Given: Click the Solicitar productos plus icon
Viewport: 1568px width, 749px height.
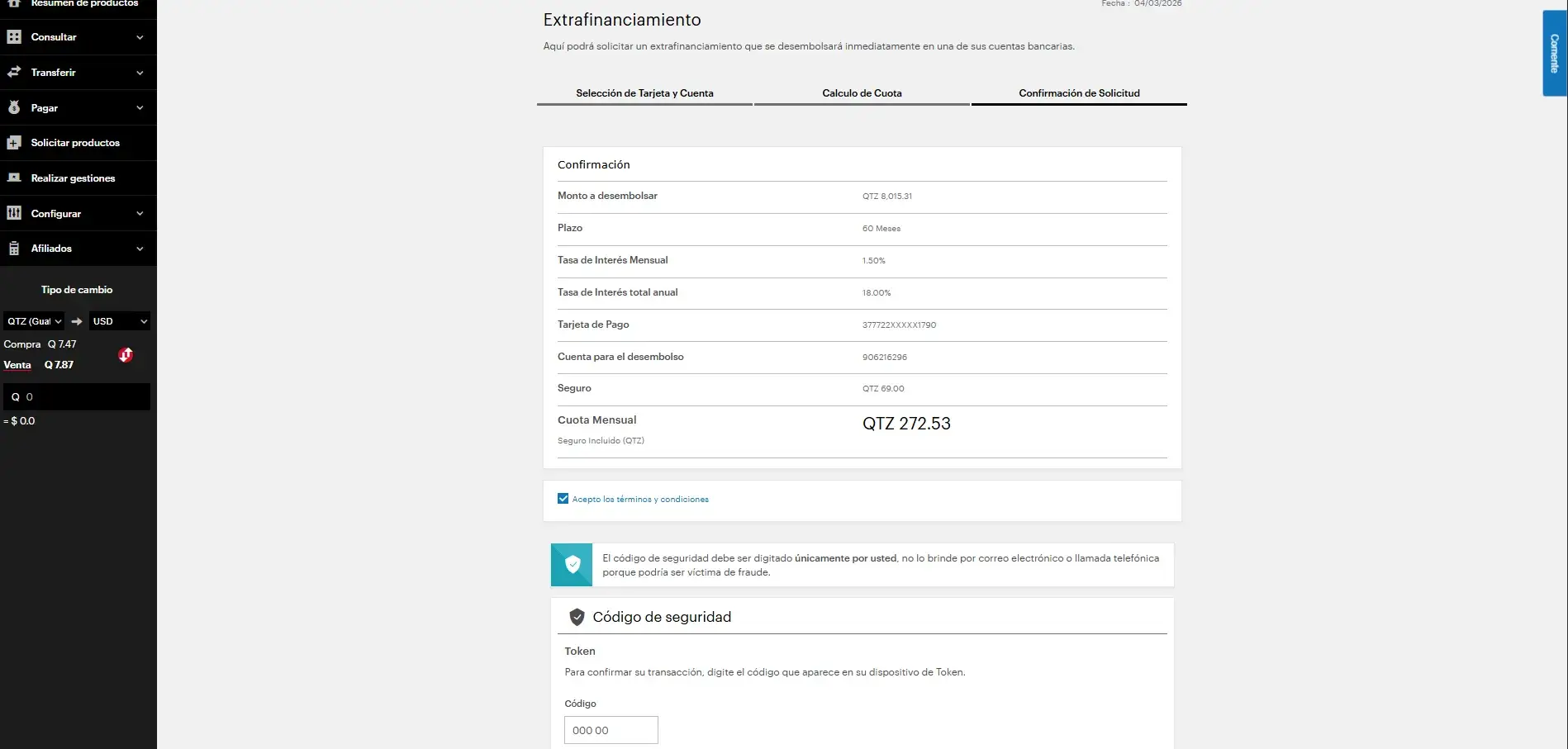Looking at the screenshot, I should (x=14, y=143).
